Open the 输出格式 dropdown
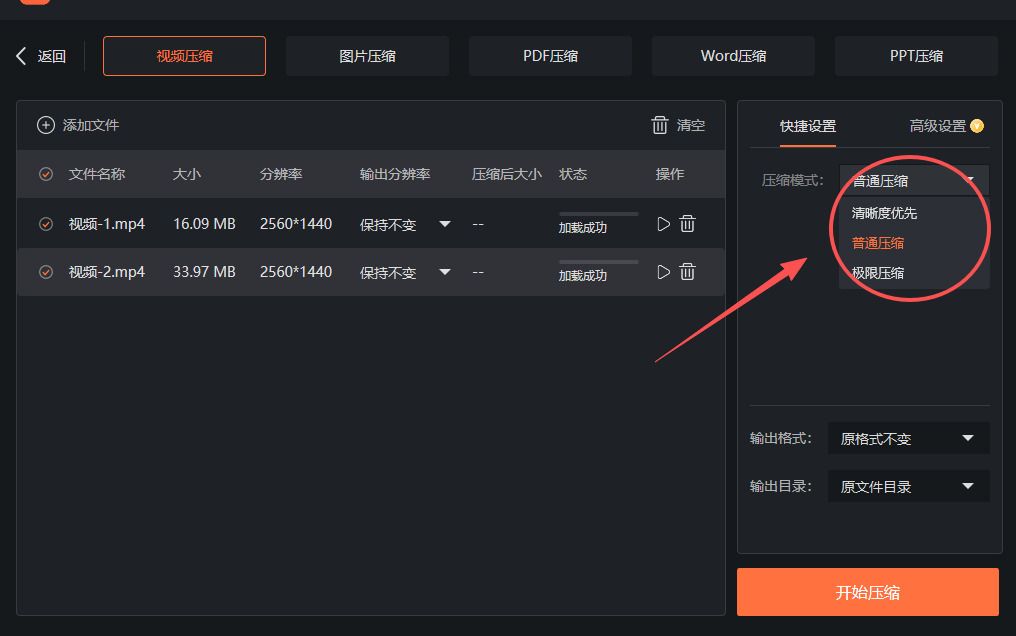Viewport: 1016px width, 636px height. (x=908, y=438)
